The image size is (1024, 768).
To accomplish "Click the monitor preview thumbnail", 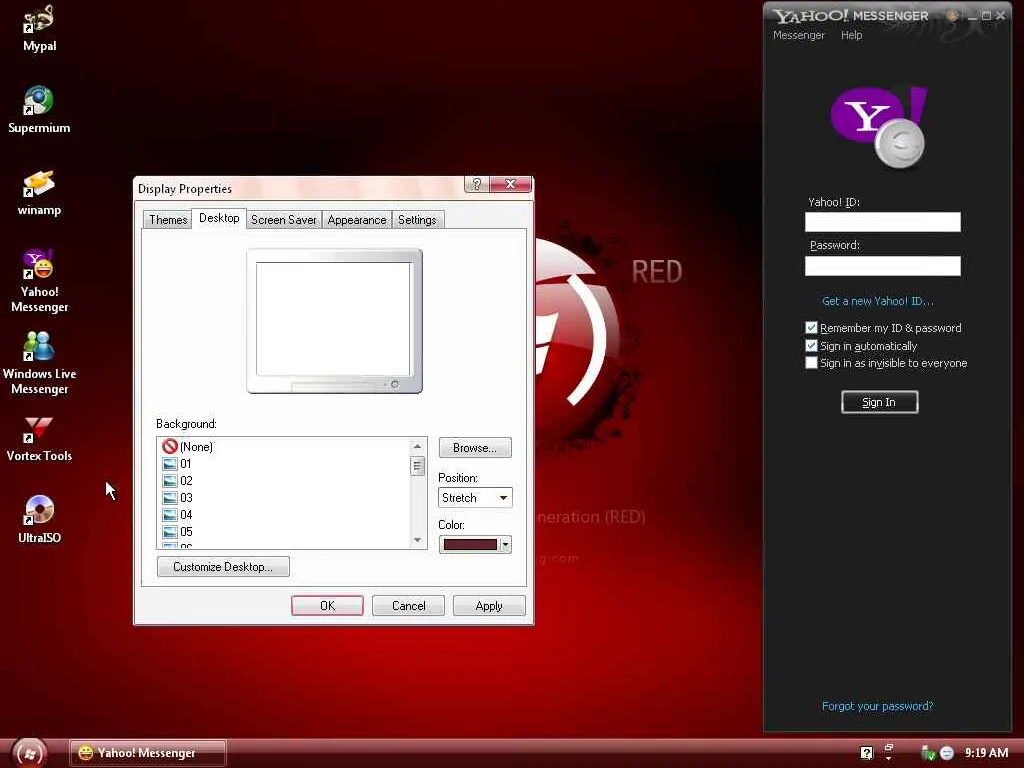I will [334, 321].
